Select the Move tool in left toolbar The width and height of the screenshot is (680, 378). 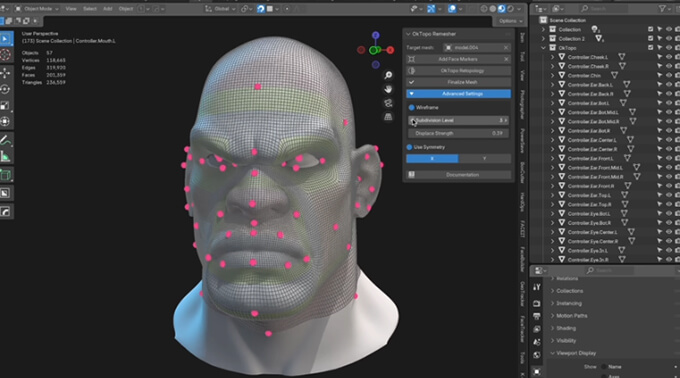point(6,74)
